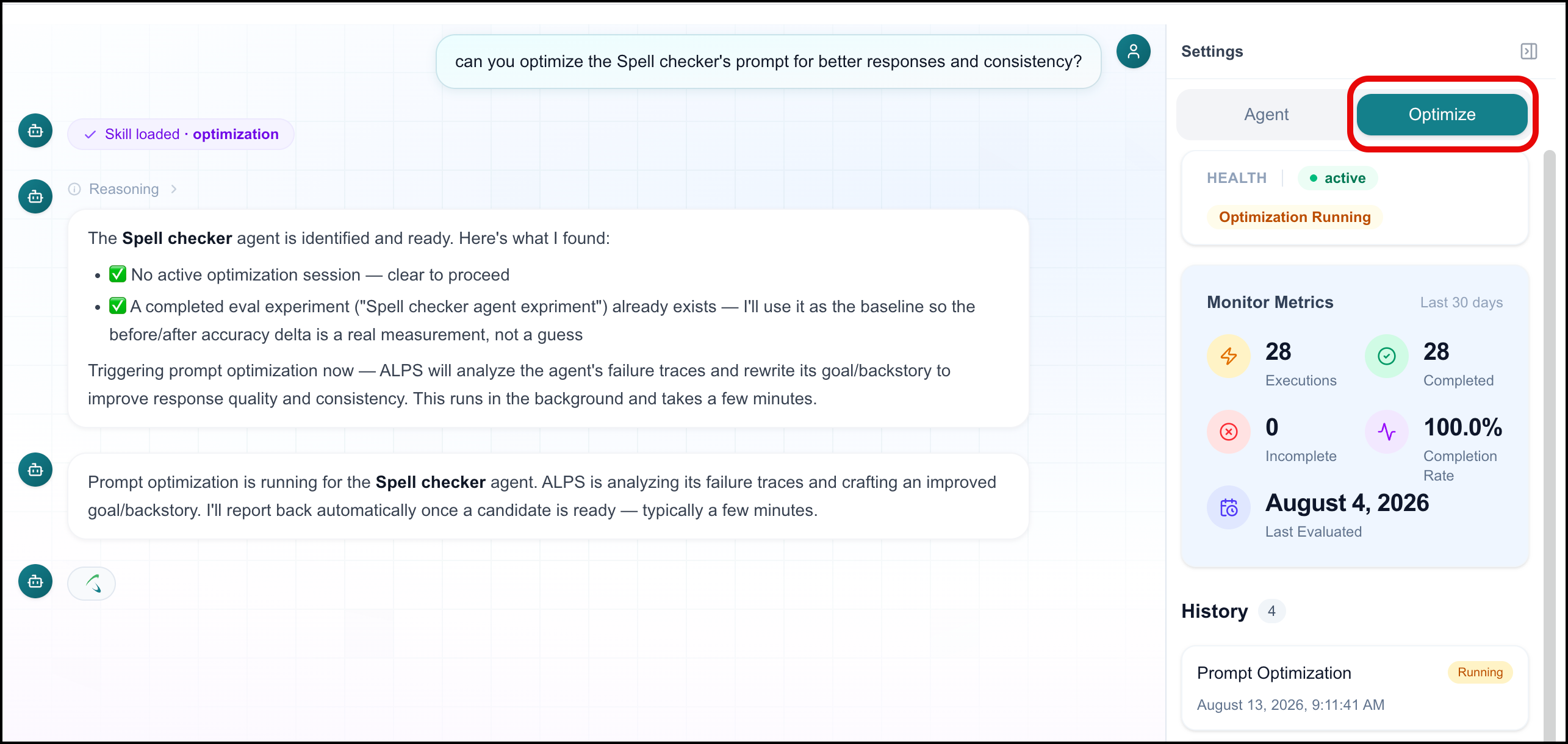
Task: Expand the Reasoning chevron
Action: pos(174,189)
